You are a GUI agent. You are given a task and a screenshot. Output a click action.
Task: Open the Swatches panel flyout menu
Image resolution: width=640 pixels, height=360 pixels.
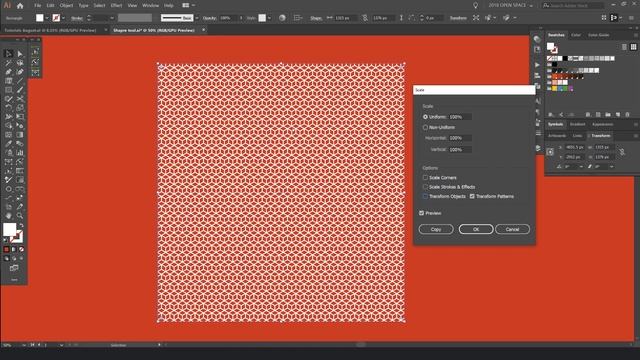(636, 35)
